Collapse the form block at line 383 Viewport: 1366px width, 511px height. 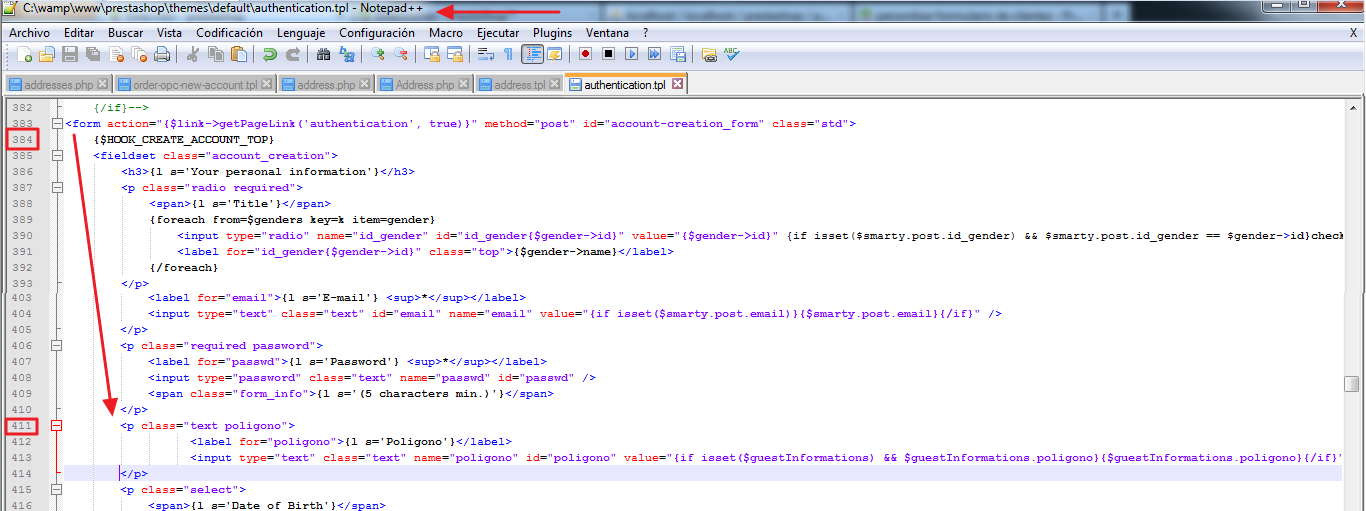point(57,124)
